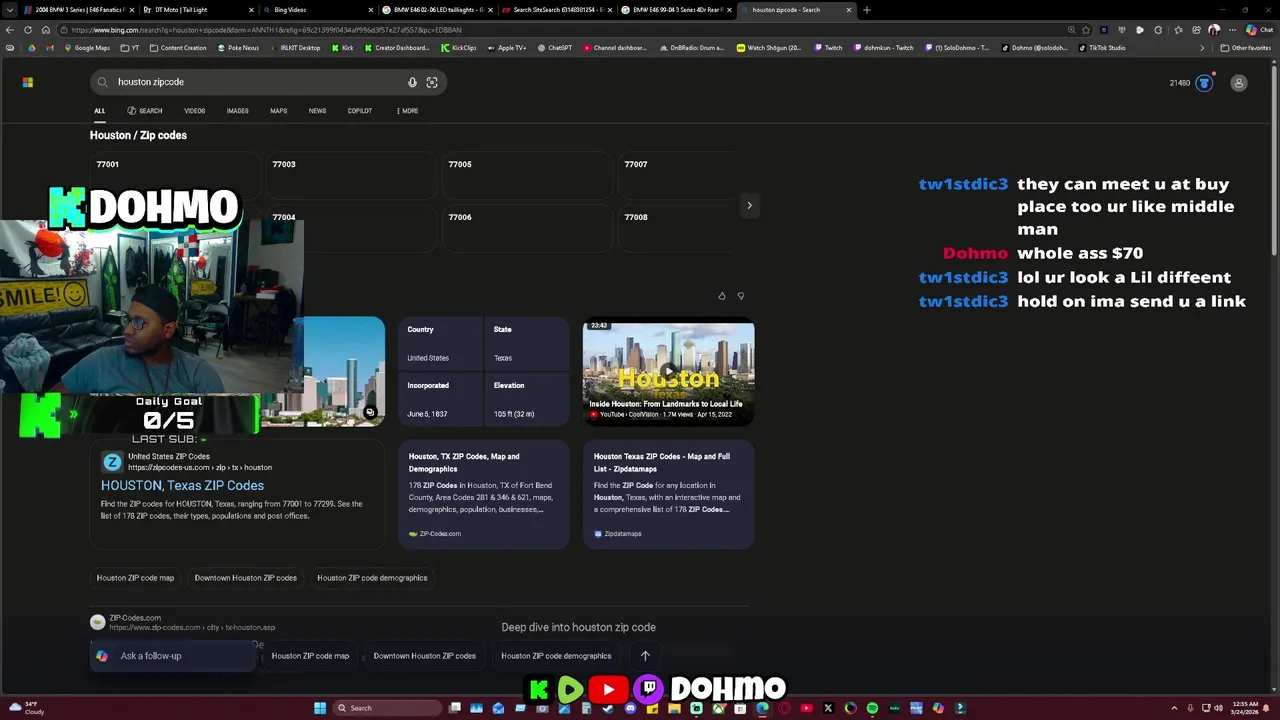Open Microsoft Rewards medal icon

1204,83
